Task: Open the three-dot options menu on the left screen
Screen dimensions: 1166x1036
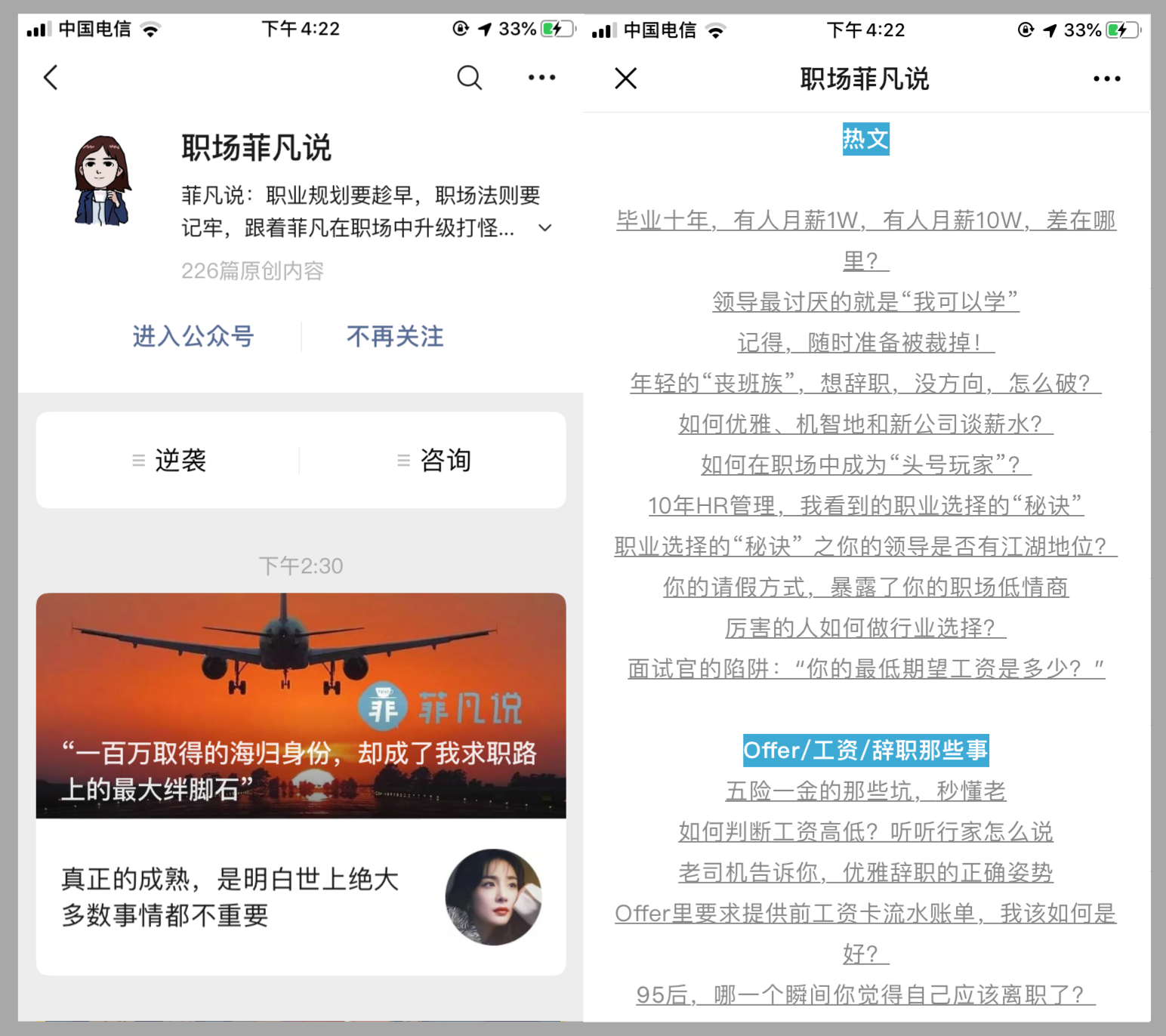Action: (542, 77)
